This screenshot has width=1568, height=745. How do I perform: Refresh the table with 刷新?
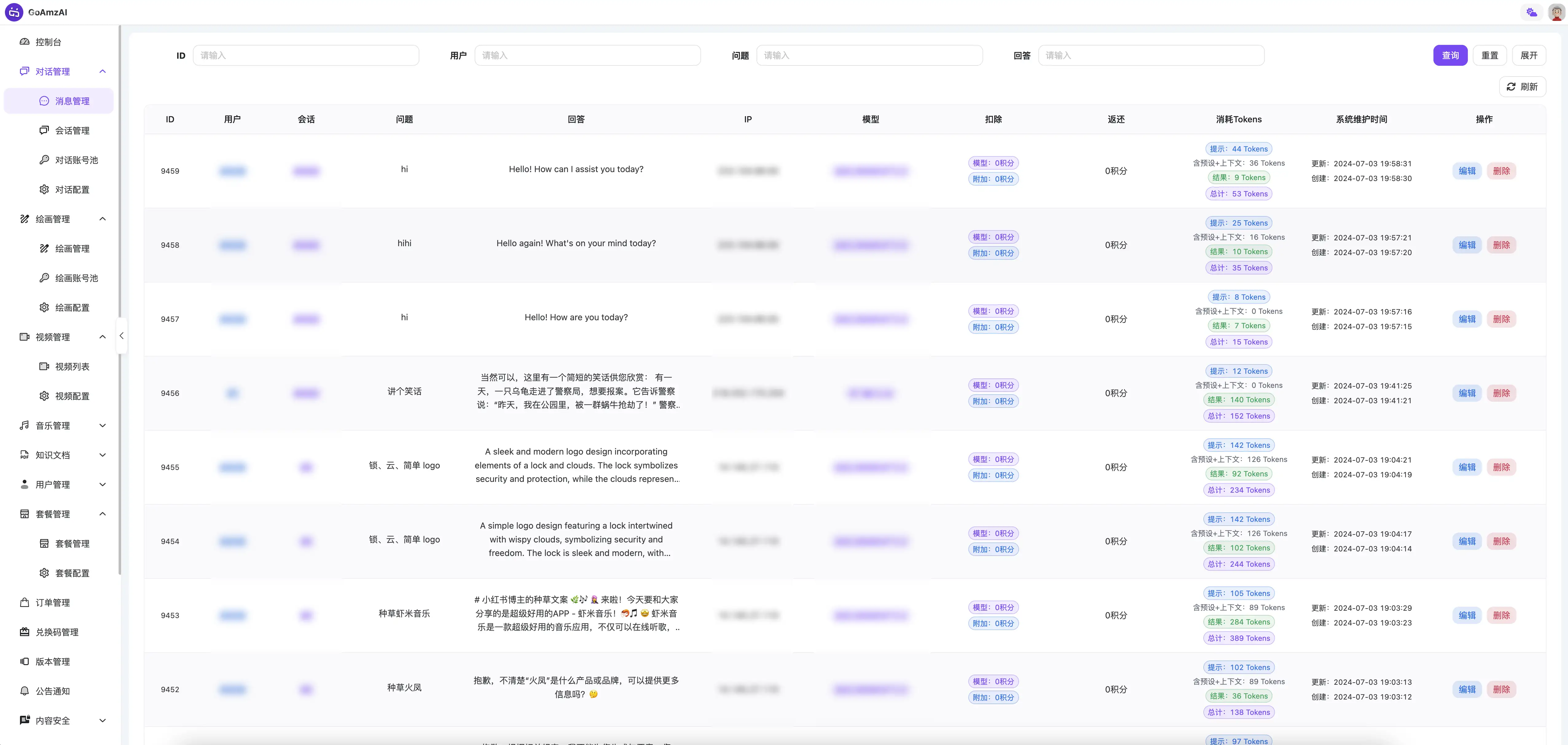coord(1522,86)
